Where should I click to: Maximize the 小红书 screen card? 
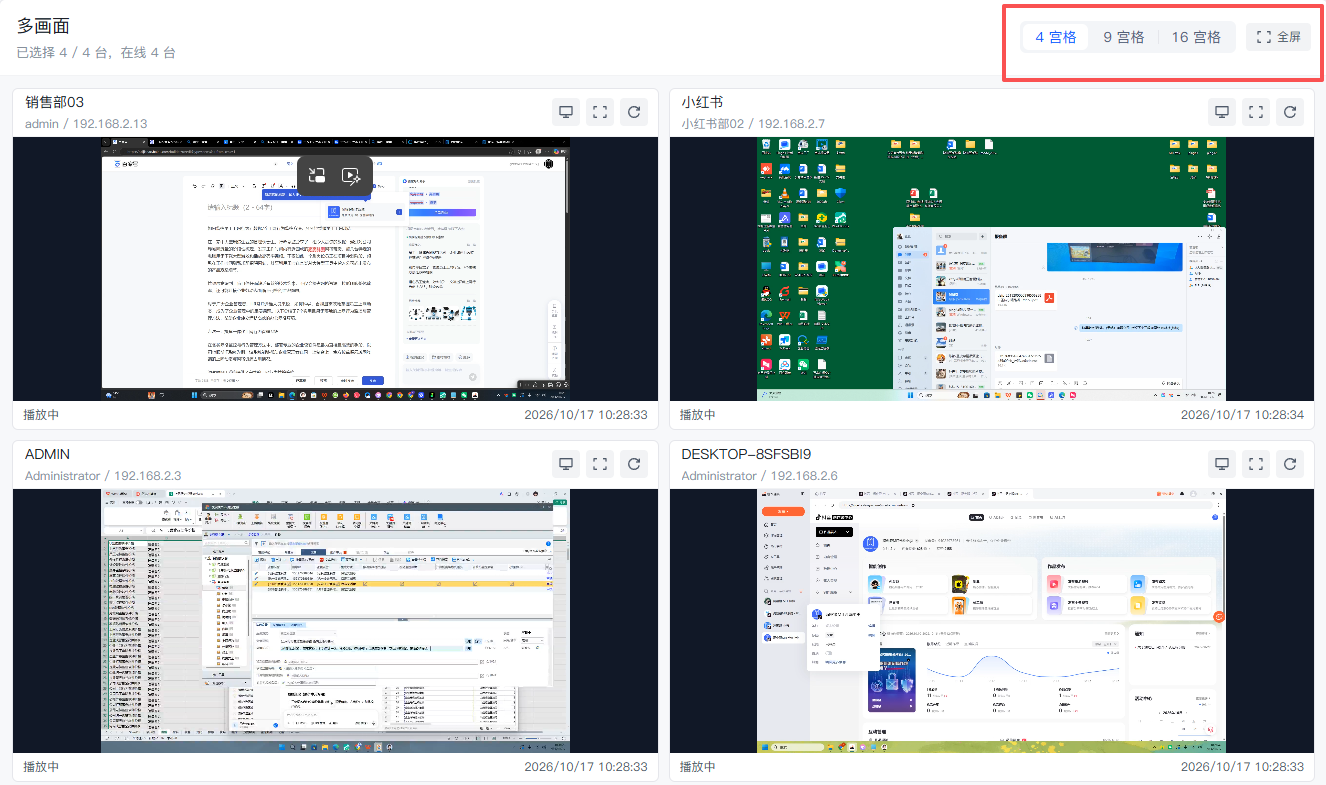1256,112
